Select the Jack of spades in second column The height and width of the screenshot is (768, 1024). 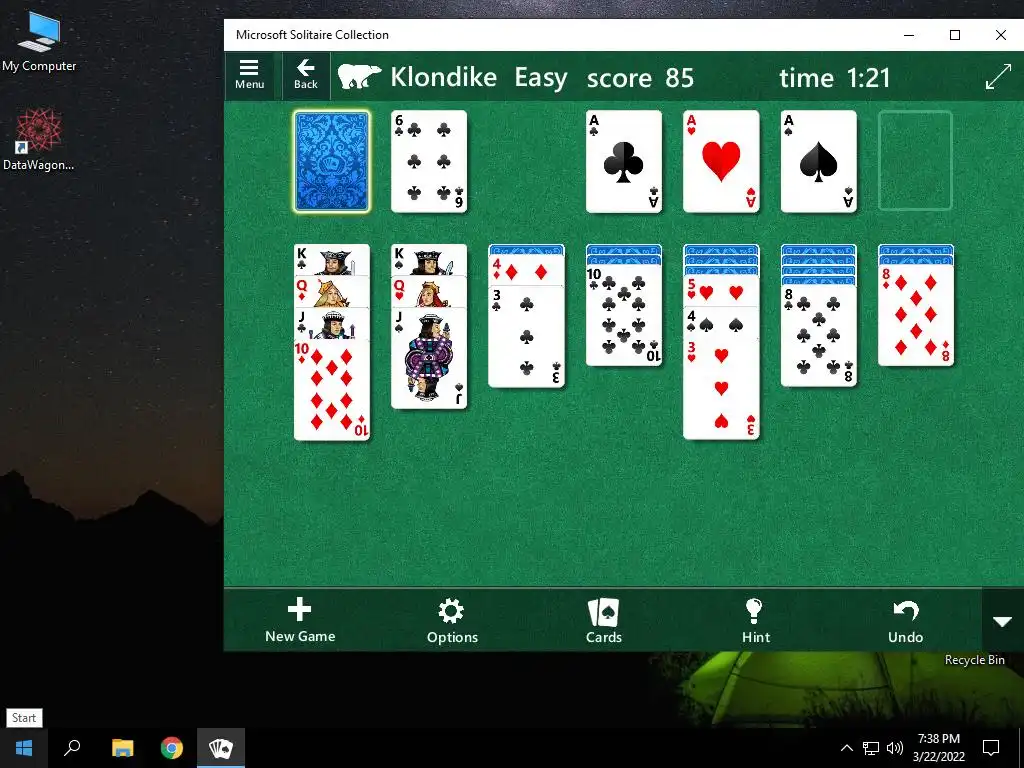tap(429, 358)
